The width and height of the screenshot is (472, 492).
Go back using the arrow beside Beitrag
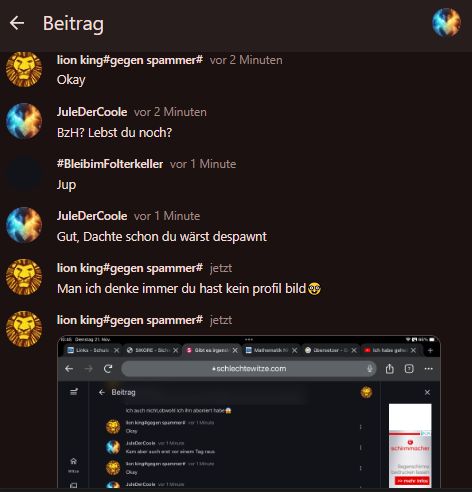17,23
